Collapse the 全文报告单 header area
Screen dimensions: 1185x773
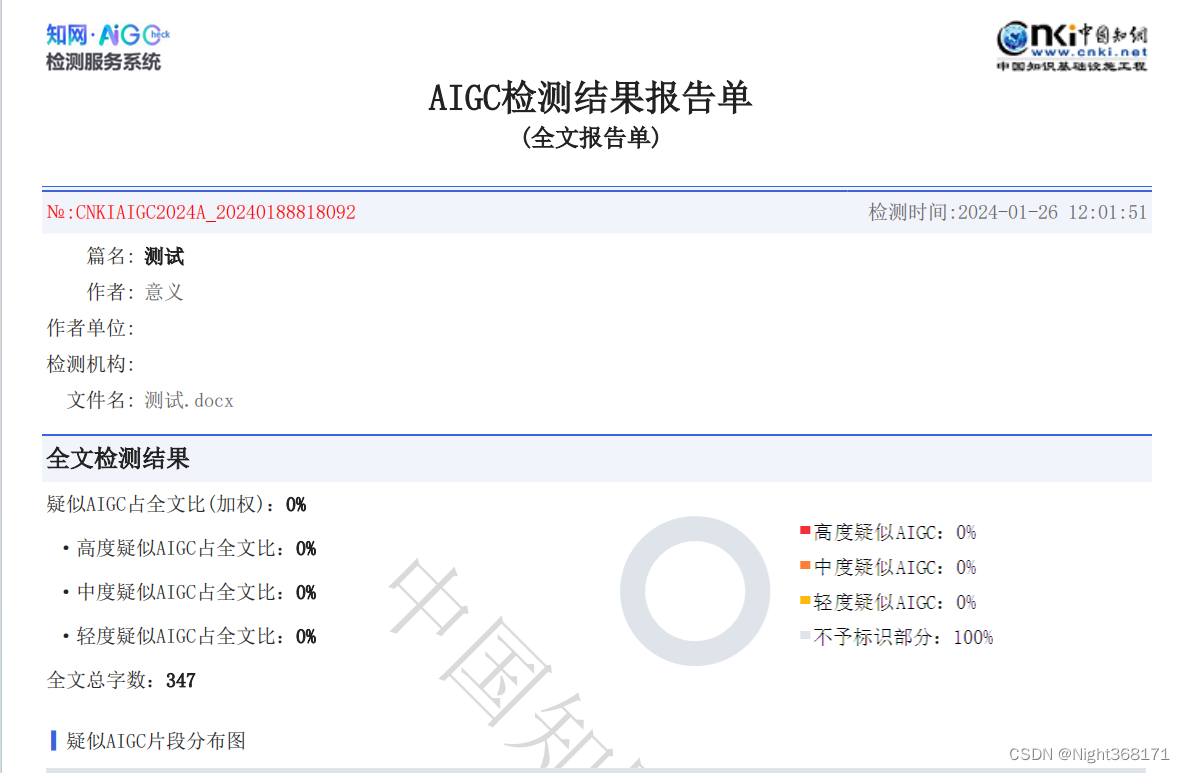pos(592,139)
